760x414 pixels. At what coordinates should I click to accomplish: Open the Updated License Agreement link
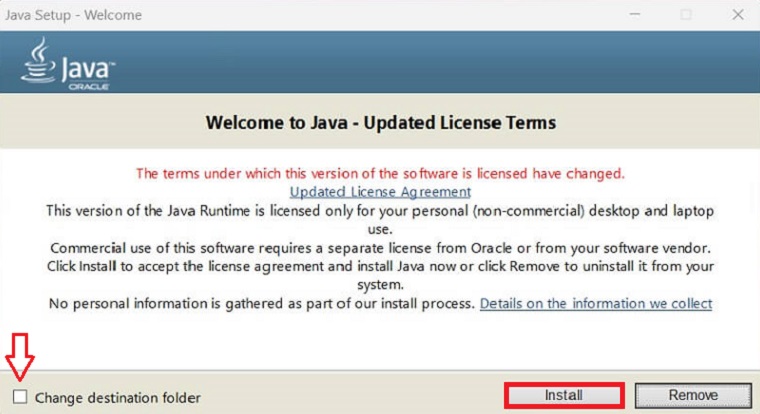tap(380, 192)
